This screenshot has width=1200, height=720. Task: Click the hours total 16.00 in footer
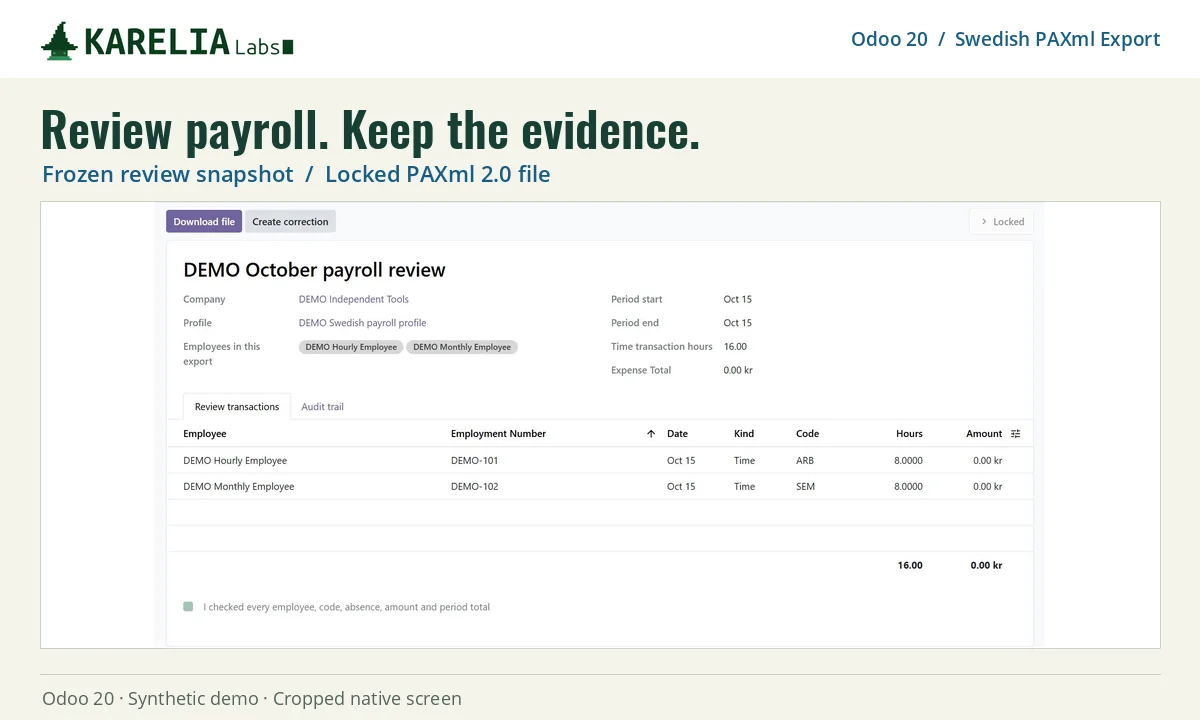coord(910,565)
